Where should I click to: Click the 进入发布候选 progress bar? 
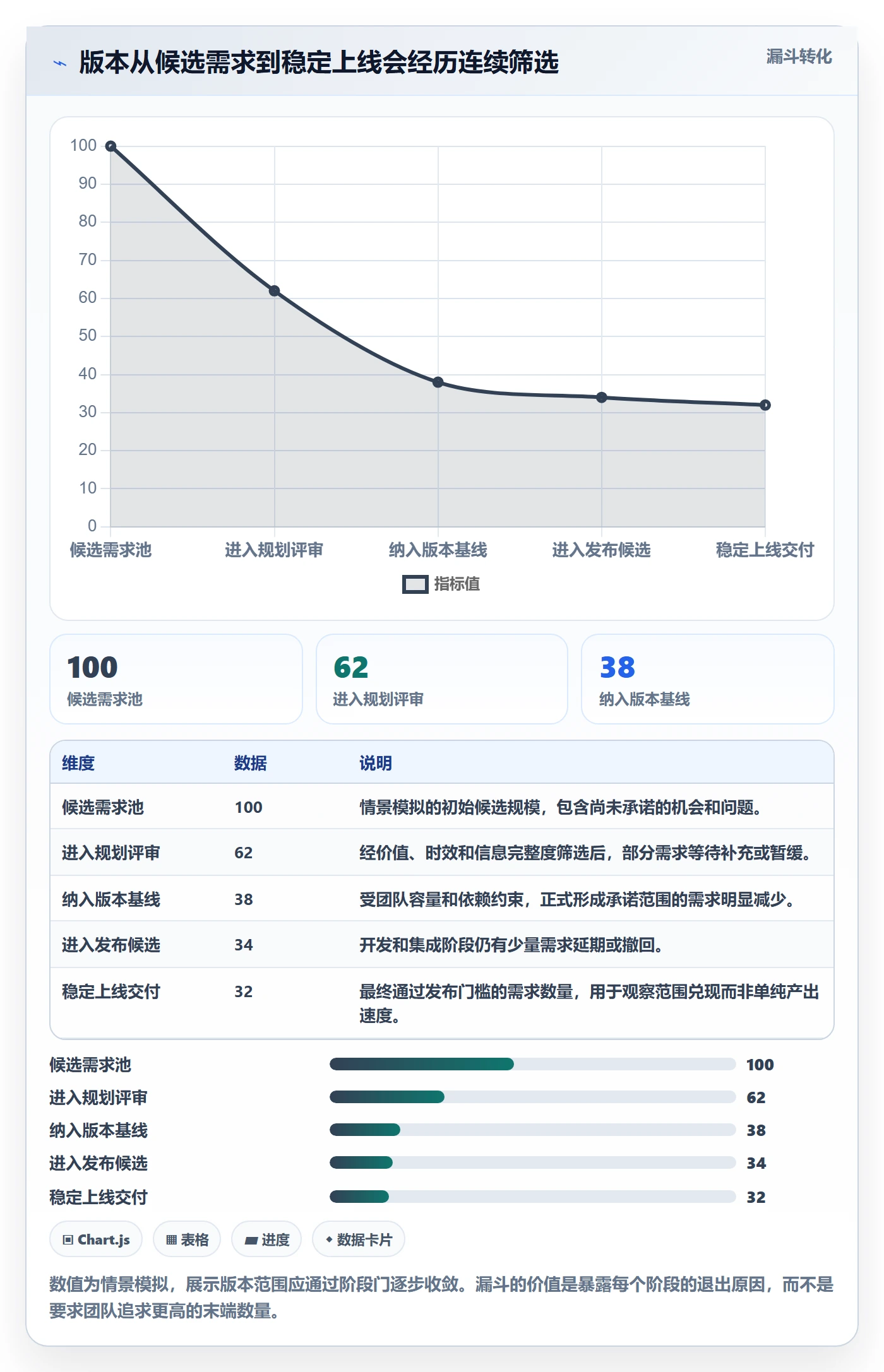[x=533, y=1163]
